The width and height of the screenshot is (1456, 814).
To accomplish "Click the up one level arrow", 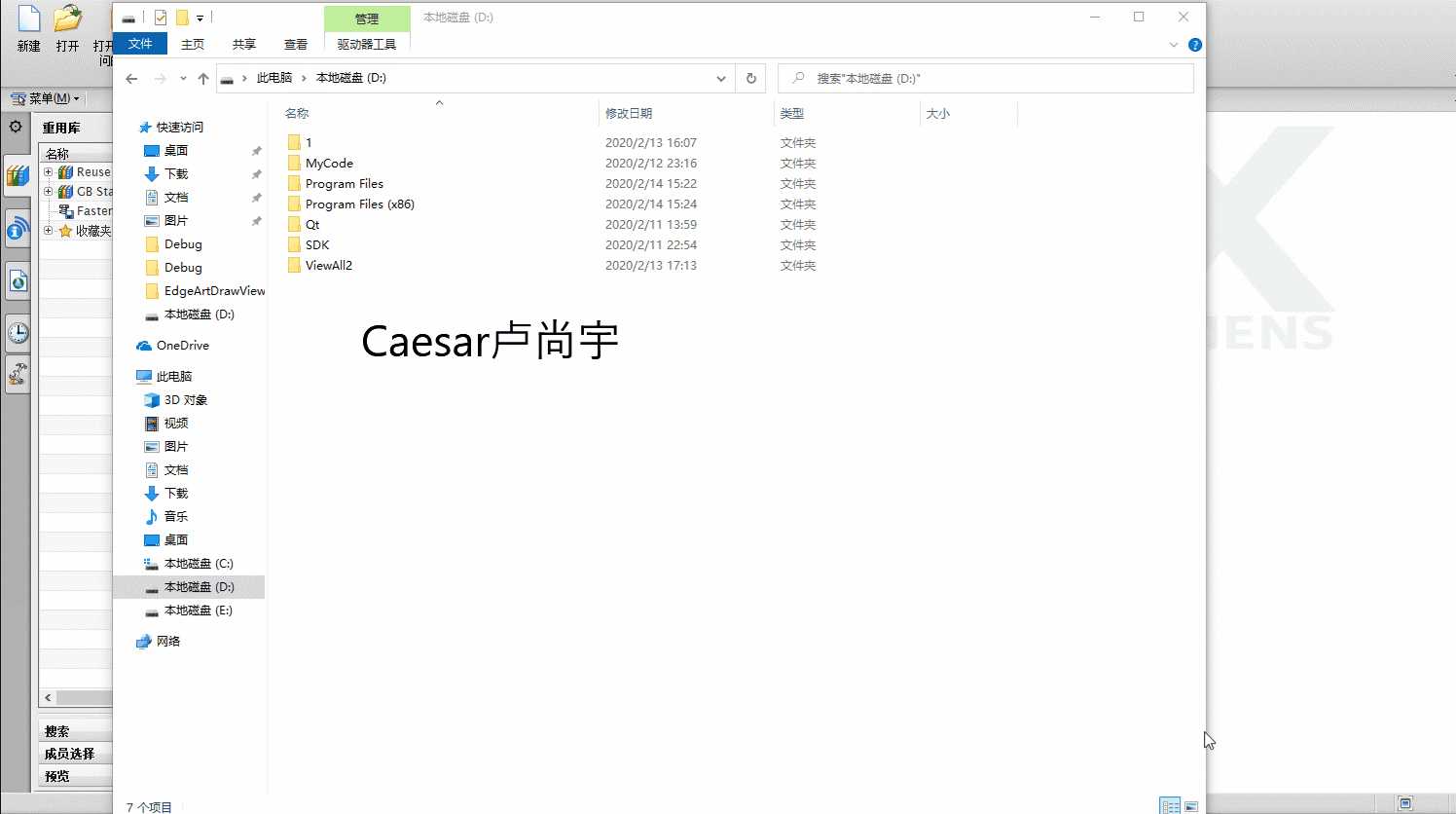I will [202, 79].
